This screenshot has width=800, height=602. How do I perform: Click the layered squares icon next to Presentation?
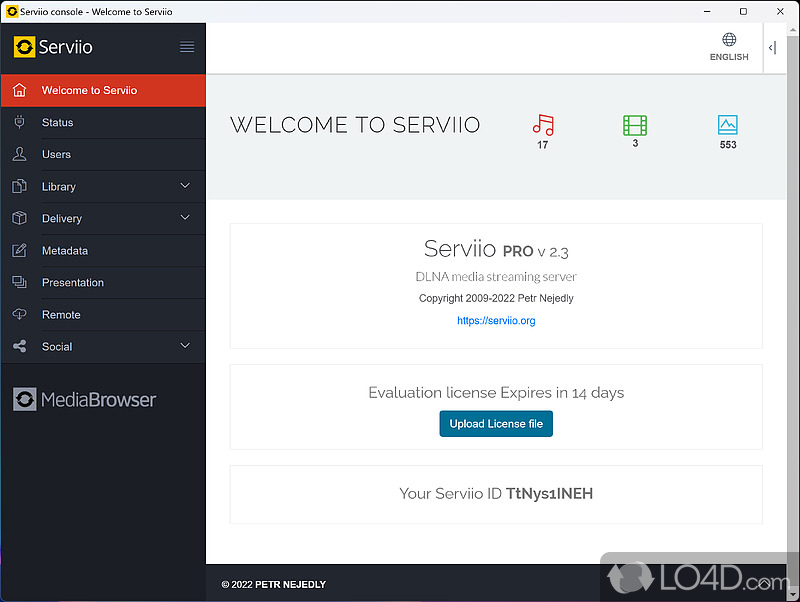(x=19, y=282)
